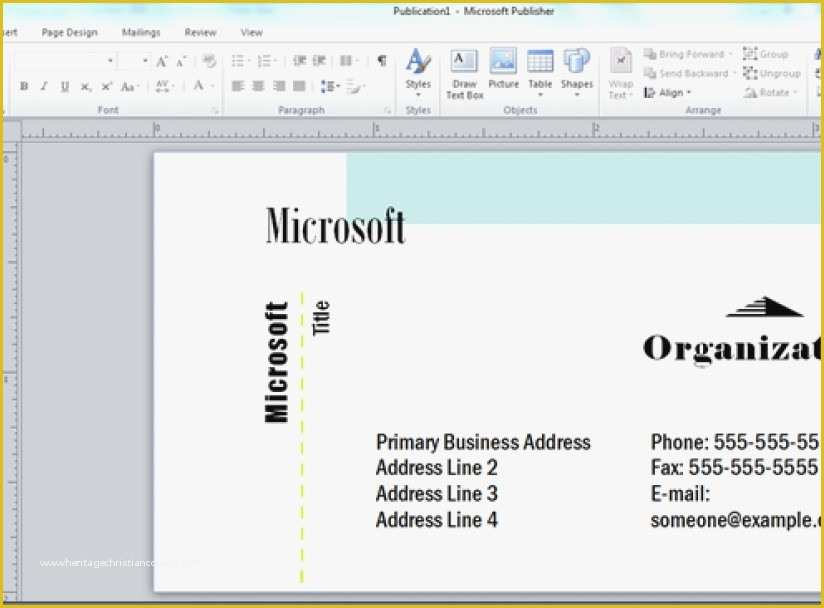Toggle superscript formatting

(107, 86)
